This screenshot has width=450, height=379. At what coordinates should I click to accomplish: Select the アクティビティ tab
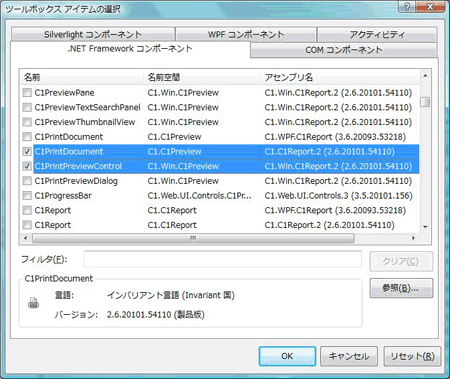click(377, 34)
